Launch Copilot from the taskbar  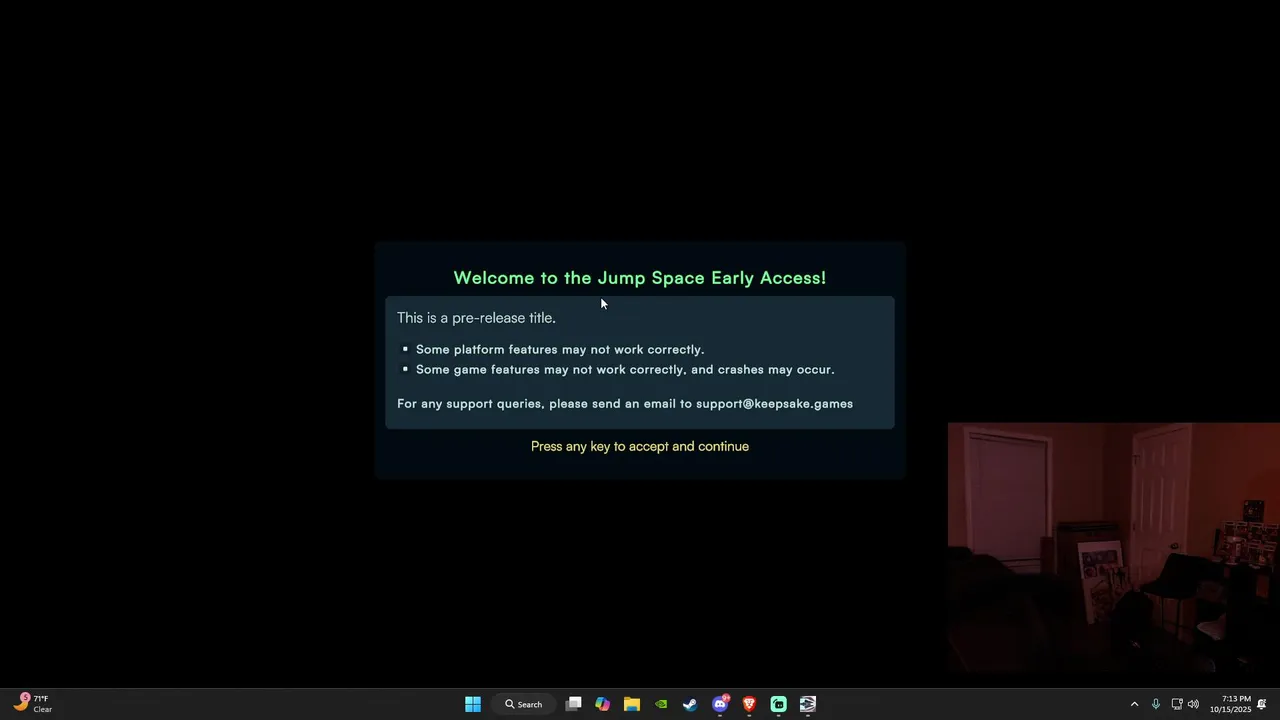pyautogui.click(x=602, y=704)
